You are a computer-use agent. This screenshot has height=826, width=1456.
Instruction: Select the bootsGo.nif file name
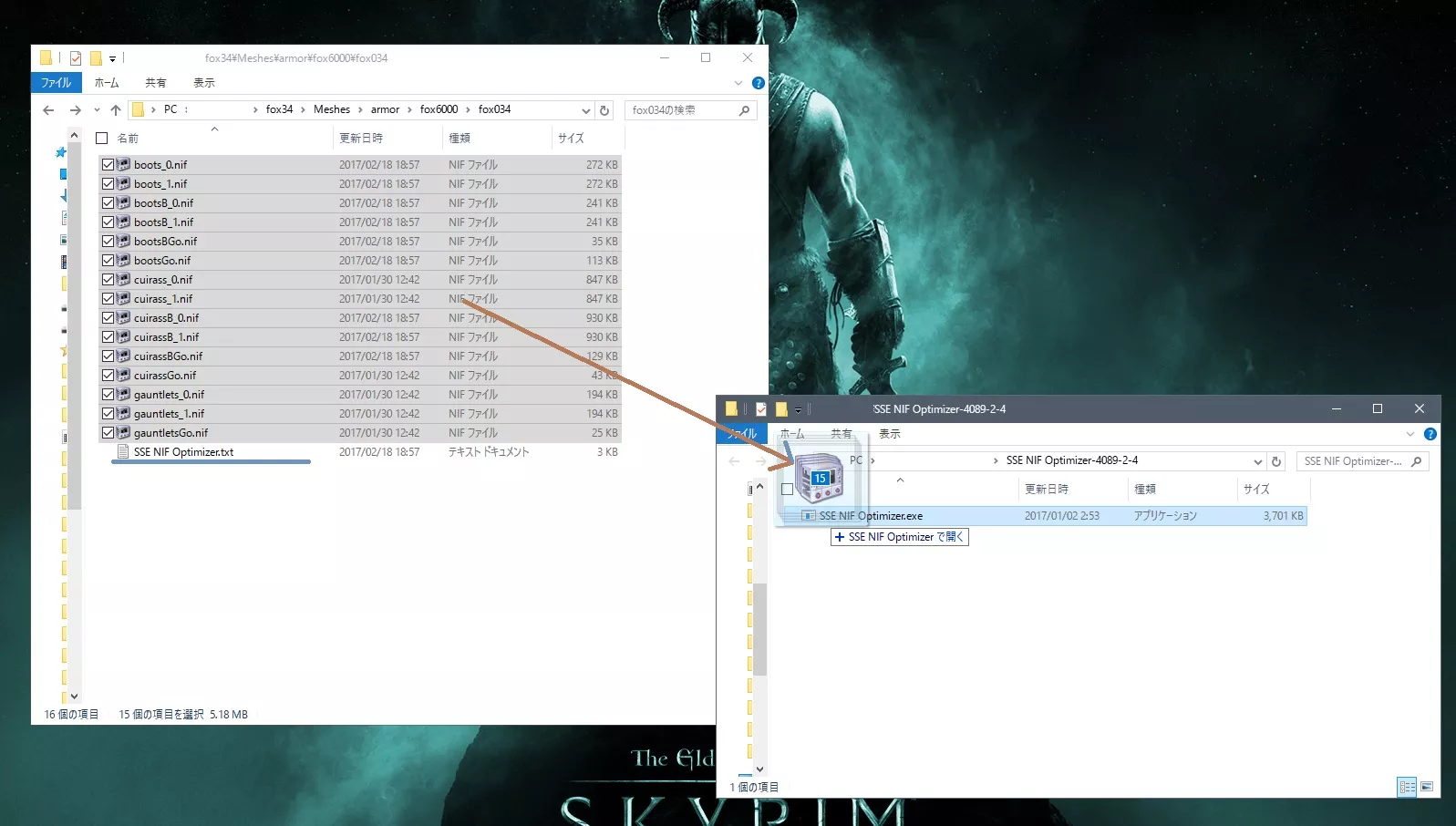pyautogui.click(x=162, y=261)
